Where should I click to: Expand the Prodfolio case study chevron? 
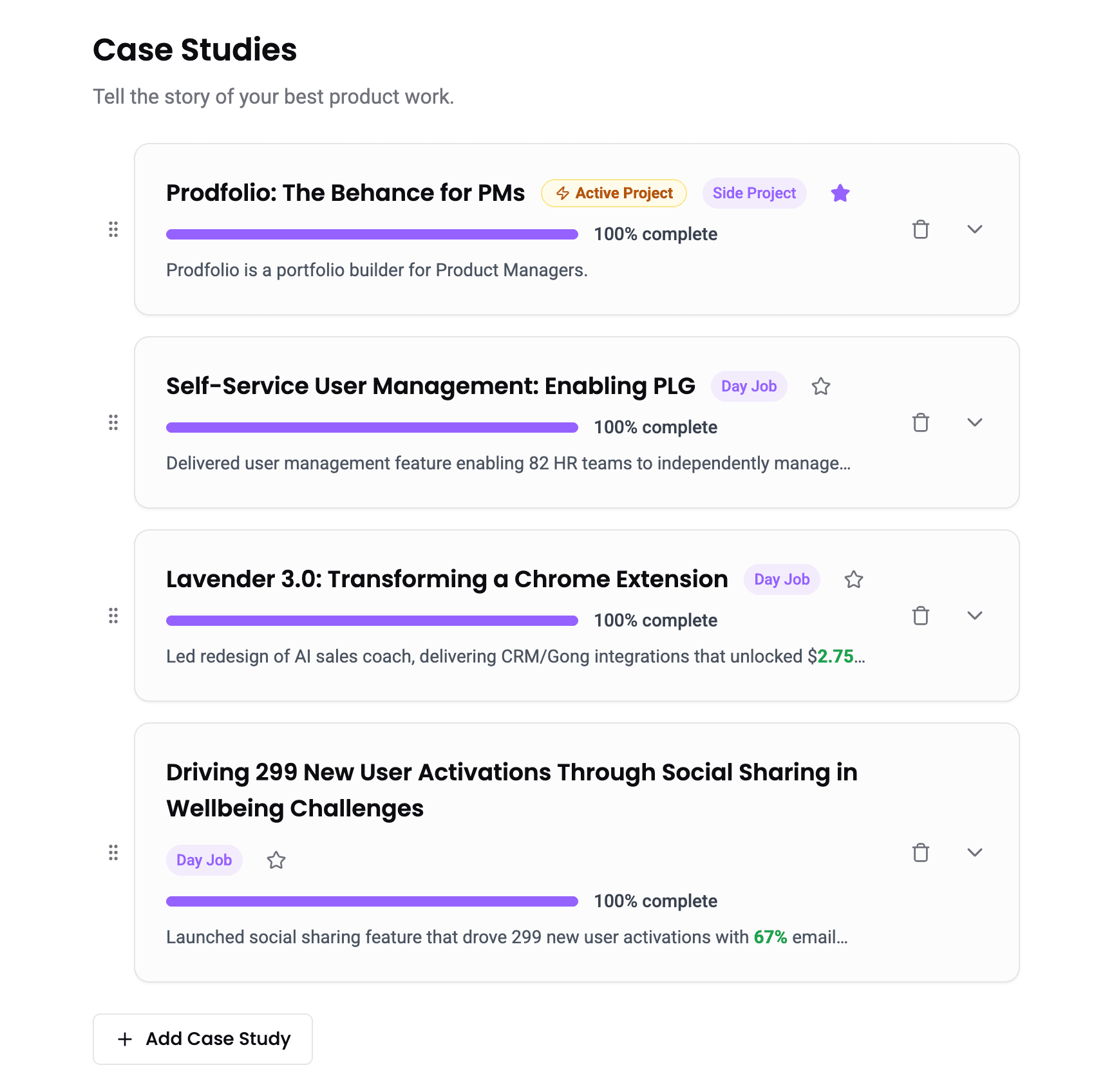coord(975,229)
